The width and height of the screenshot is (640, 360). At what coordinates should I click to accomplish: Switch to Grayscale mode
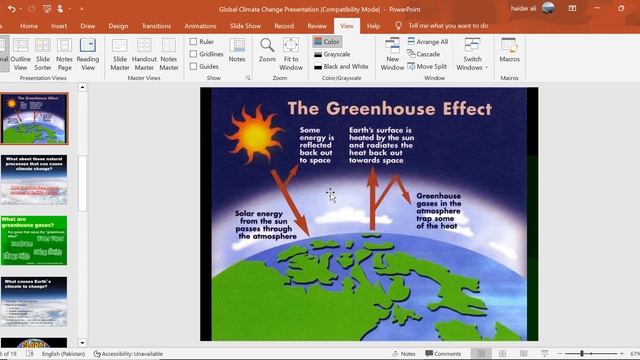click(332, 54)
